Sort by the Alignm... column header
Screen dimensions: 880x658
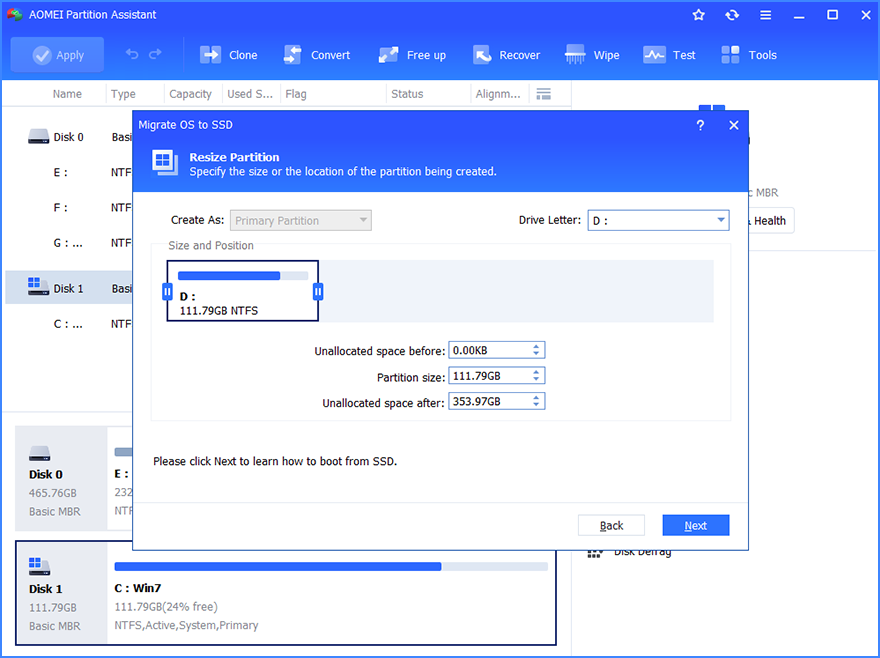[497, 94]
